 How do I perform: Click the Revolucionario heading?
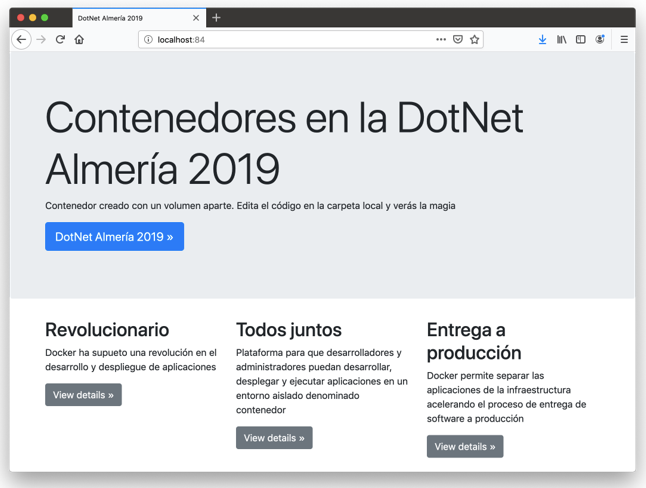pyautogui.click(x=107, y=330)
